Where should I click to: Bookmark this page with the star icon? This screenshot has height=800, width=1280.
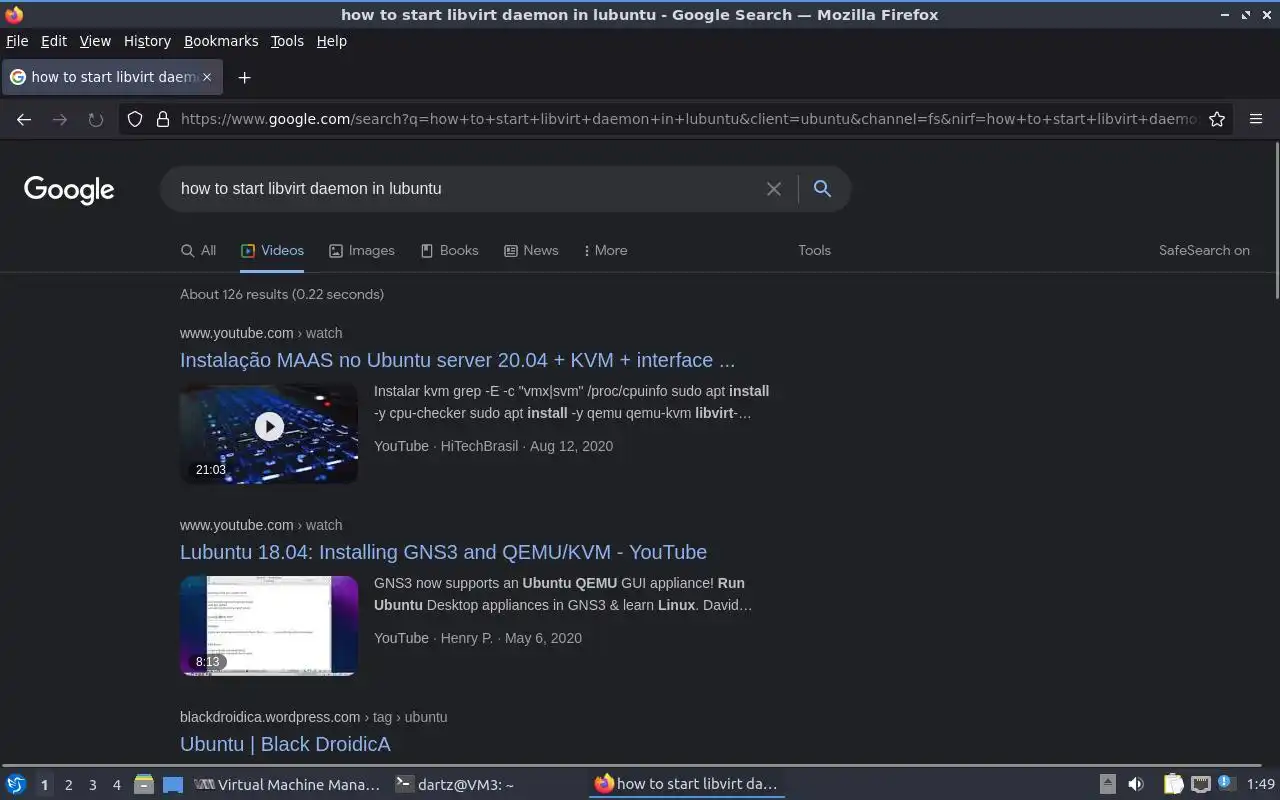(x=1217, y=119)
